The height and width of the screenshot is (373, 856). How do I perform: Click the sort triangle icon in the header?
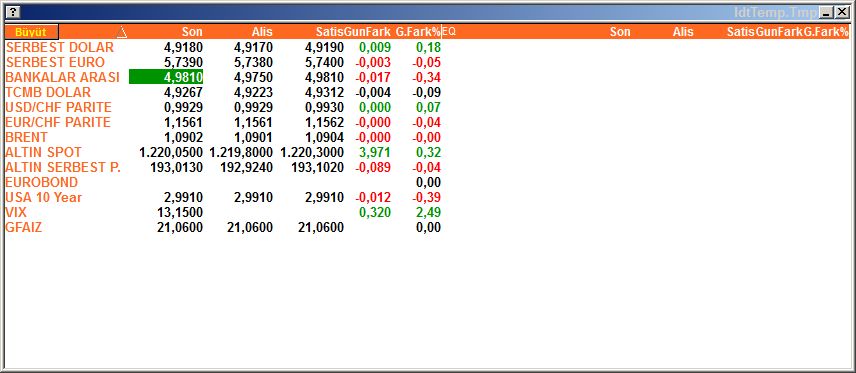tap(122, 32)
